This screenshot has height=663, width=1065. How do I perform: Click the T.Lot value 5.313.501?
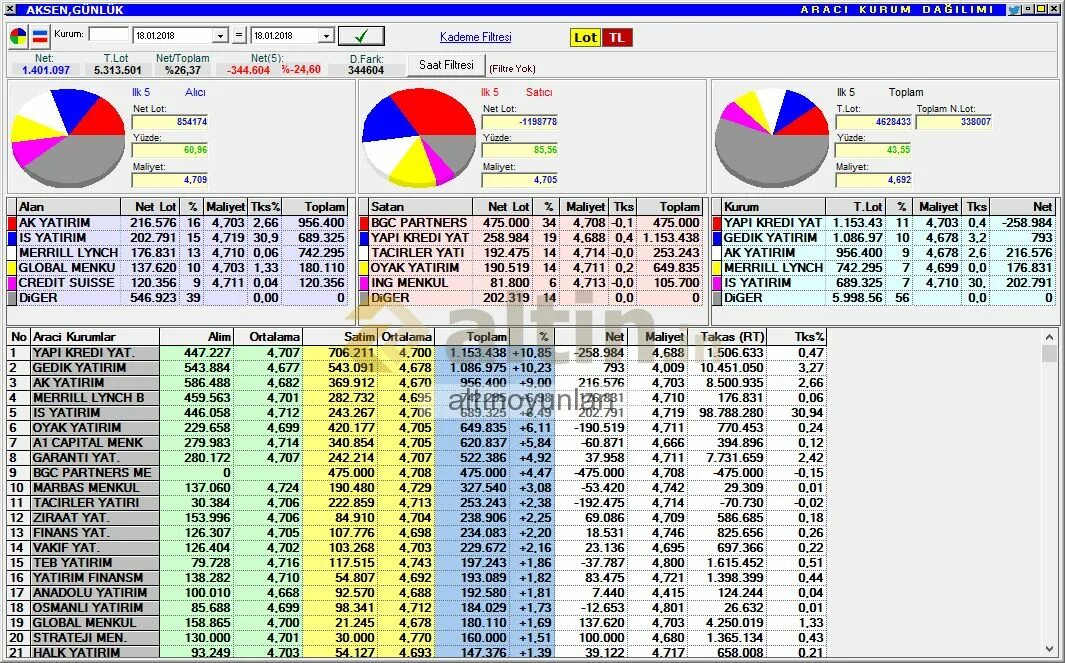tap(118, 70)
